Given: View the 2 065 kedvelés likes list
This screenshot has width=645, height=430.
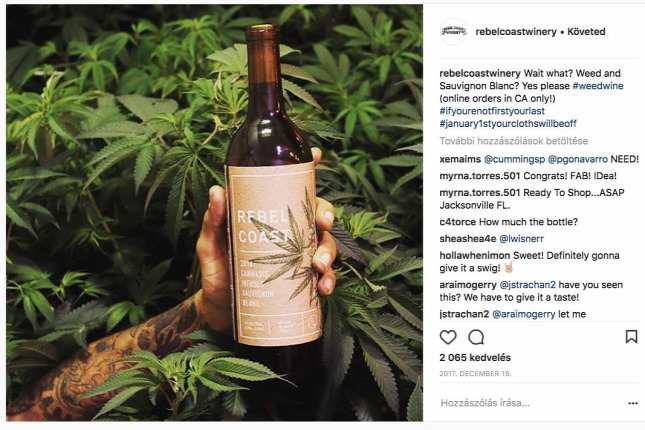Looking at the screenshot, I should 475,358.
